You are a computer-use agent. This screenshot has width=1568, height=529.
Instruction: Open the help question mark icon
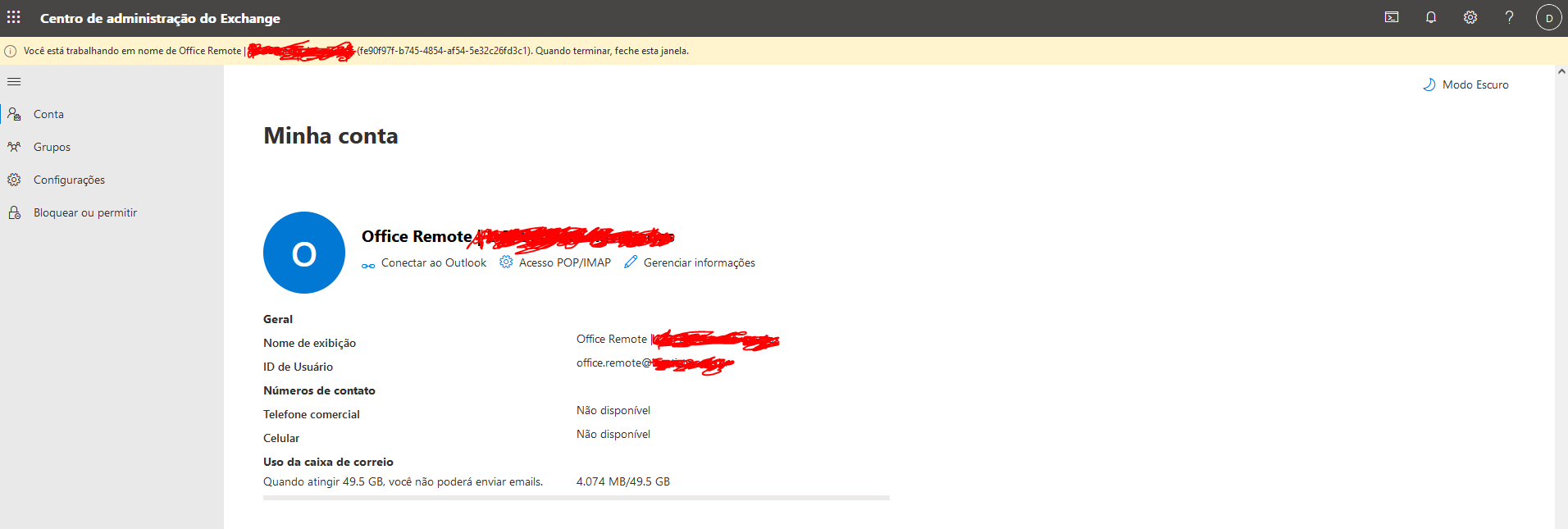pyautogui.click(x=1509, y=17)
